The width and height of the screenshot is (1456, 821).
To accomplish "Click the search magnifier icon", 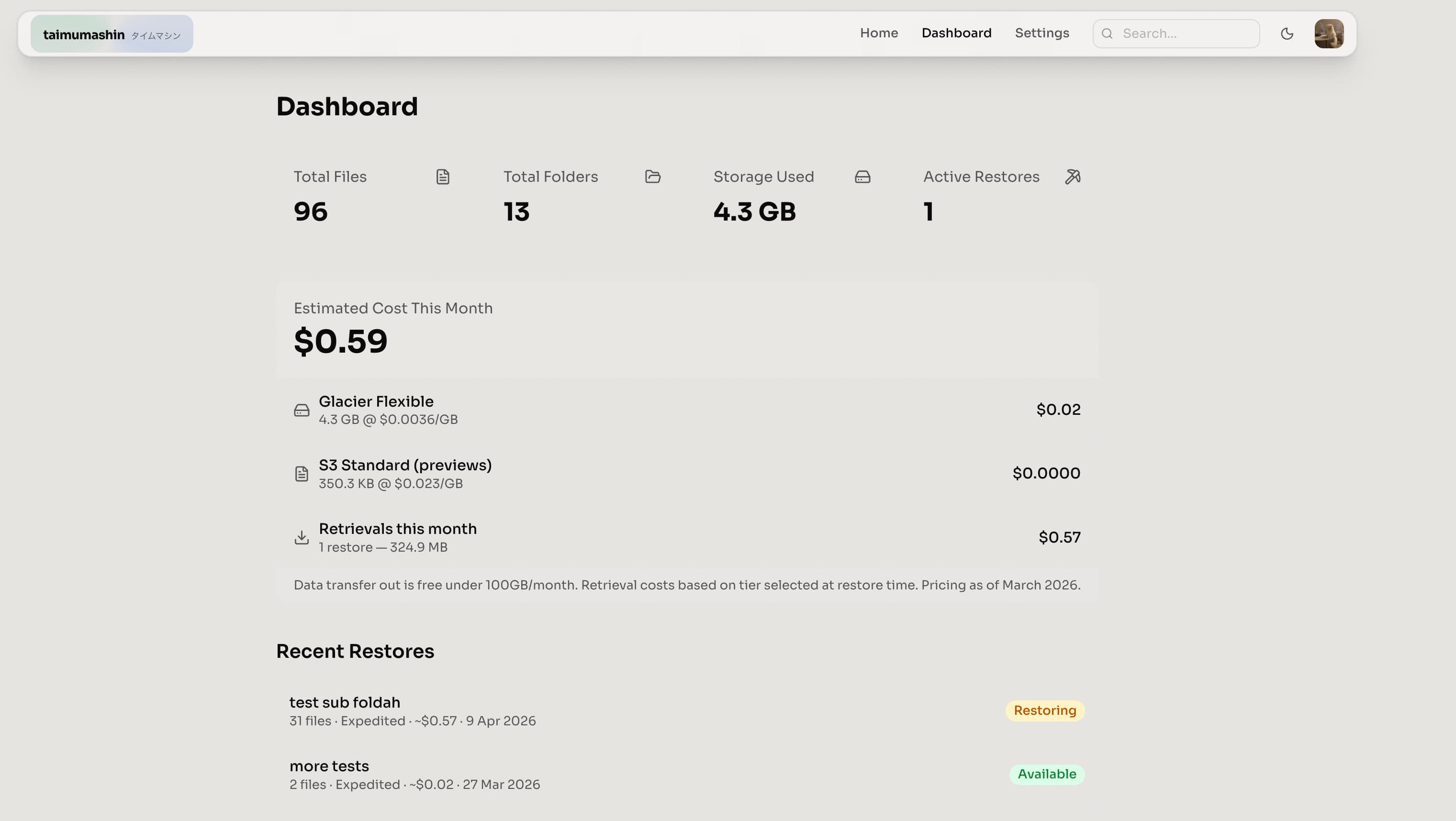I will coord(1107,34).
